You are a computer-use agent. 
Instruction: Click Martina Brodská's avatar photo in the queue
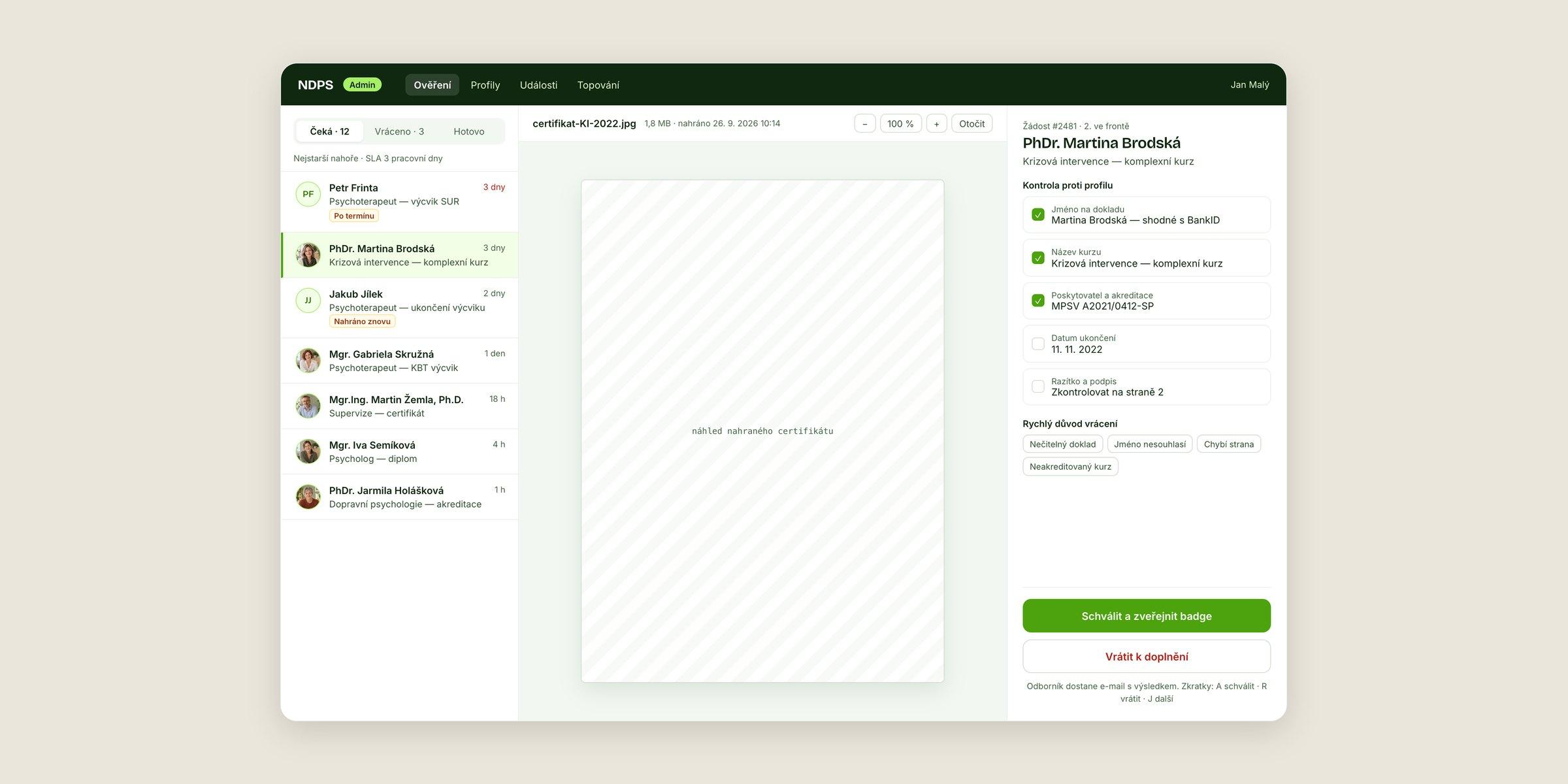point(308,255)
